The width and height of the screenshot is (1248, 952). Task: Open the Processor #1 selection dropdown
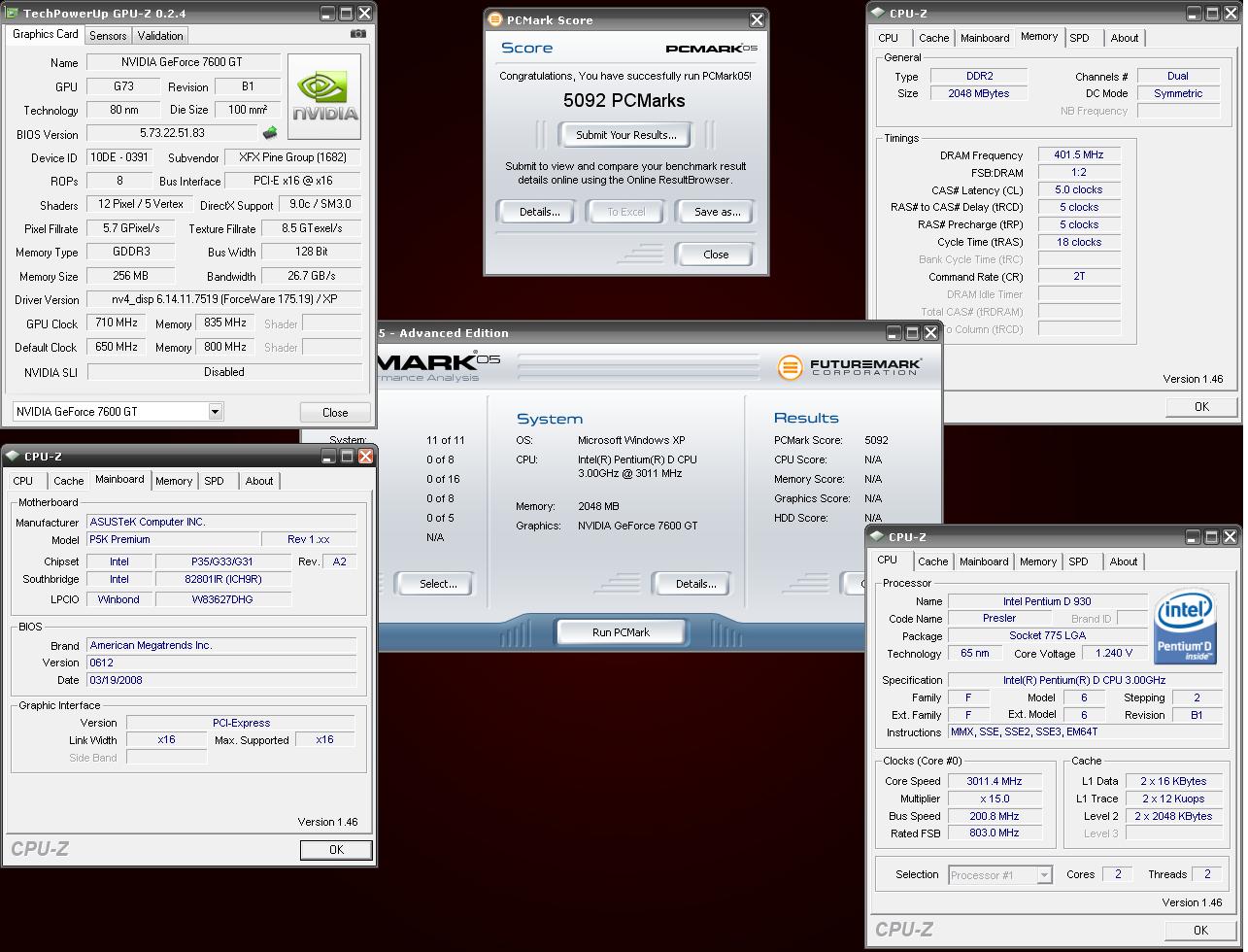click(1044, 875)
